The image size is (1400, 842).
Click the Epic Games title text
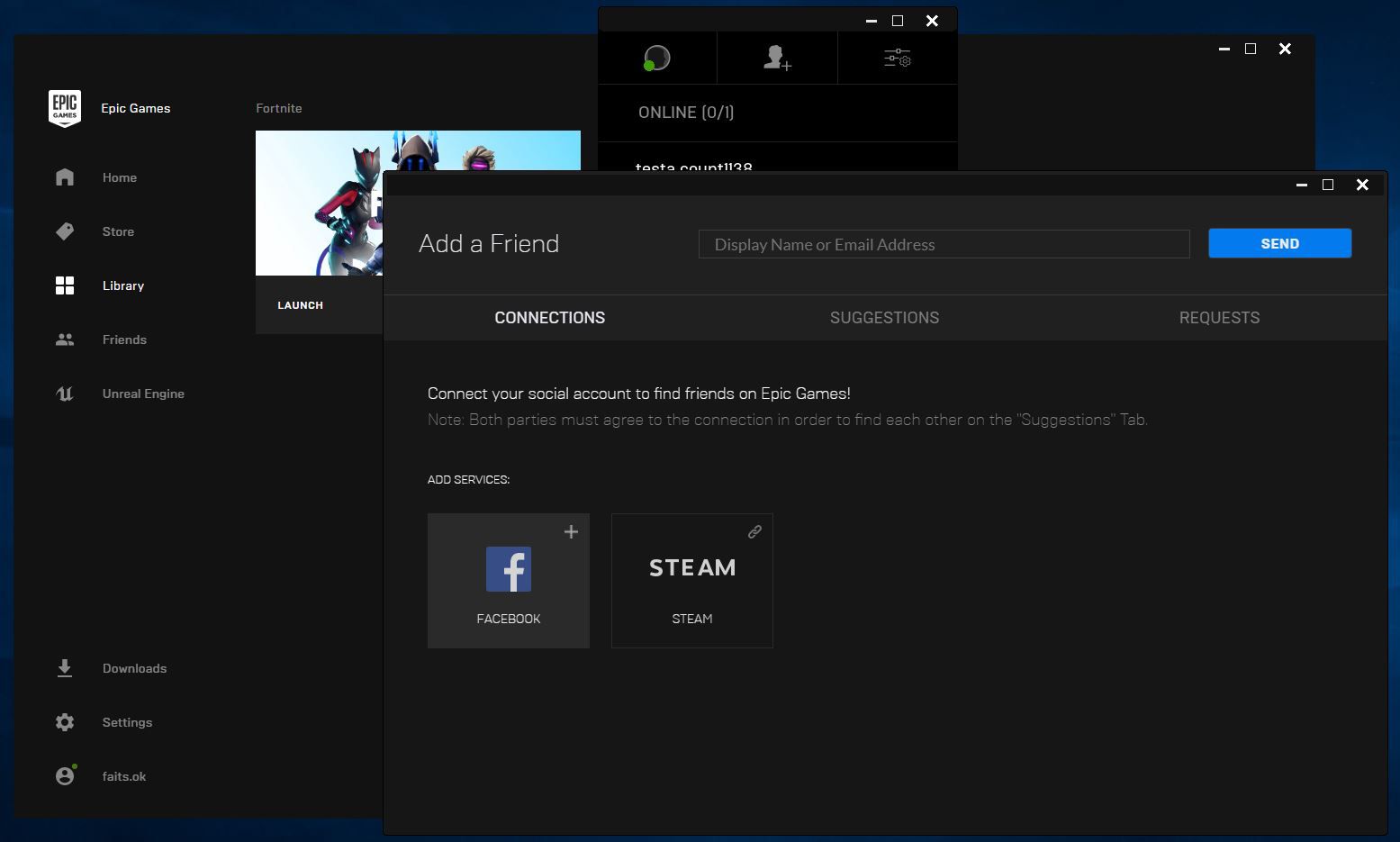coord(136,108)
